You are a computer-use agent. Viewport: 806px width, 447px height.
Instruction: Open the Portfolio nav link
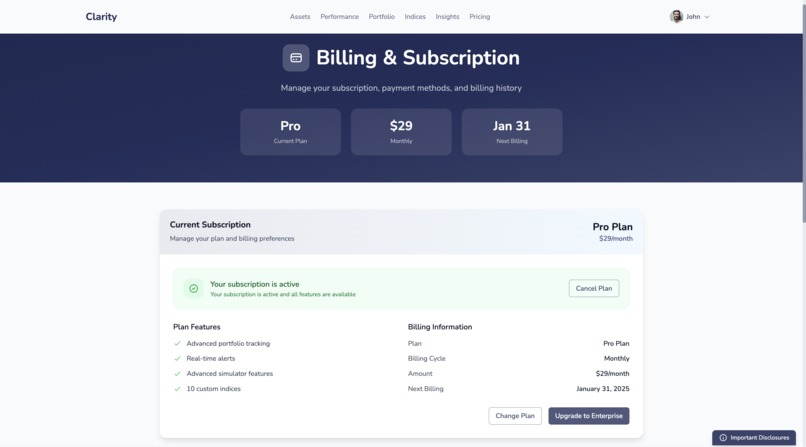coord(381,16)
